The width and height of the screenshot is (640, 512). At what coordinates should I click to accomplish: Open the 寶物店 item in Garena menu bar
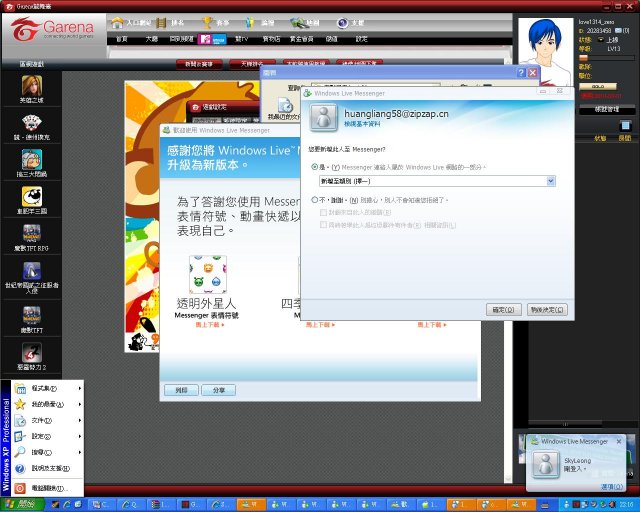point(271,39)
